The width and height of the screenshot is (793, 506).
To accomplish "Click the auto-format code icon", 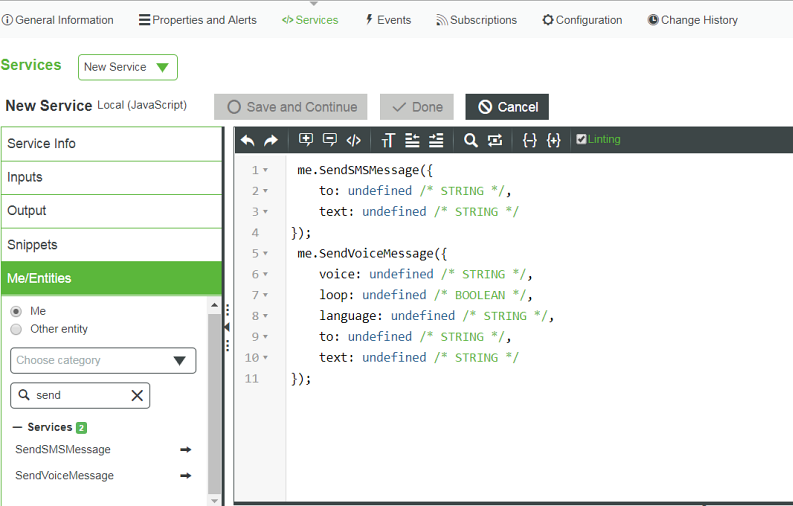I will [353, 140].
